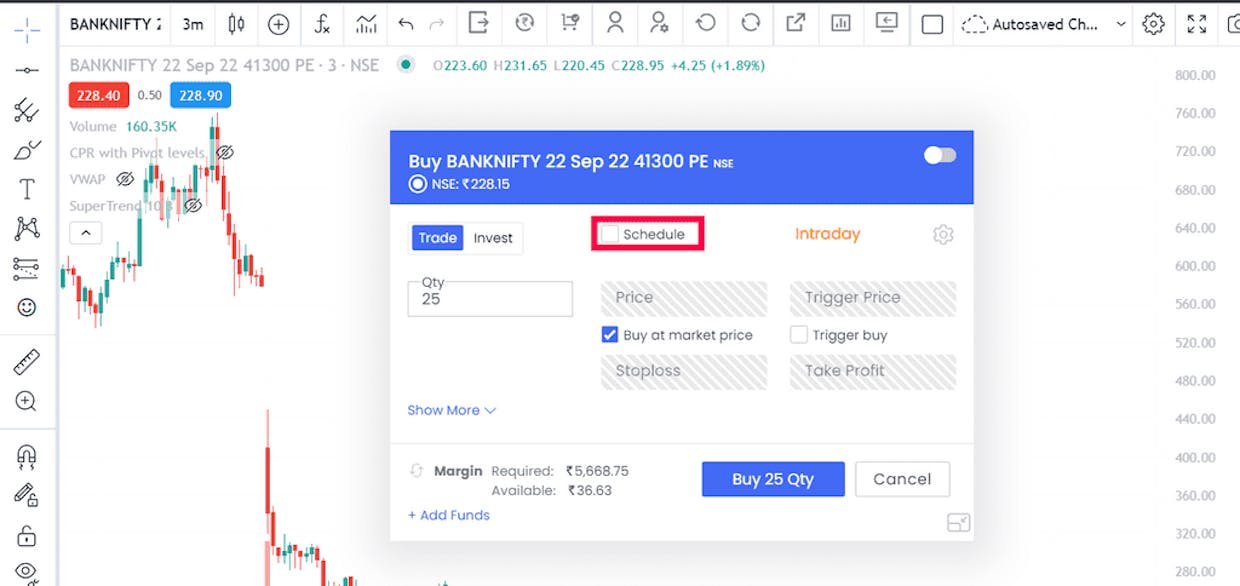Screen dimensions: 1240x586
Task: Select the brush drawing tool
Action: coord(27,150)
